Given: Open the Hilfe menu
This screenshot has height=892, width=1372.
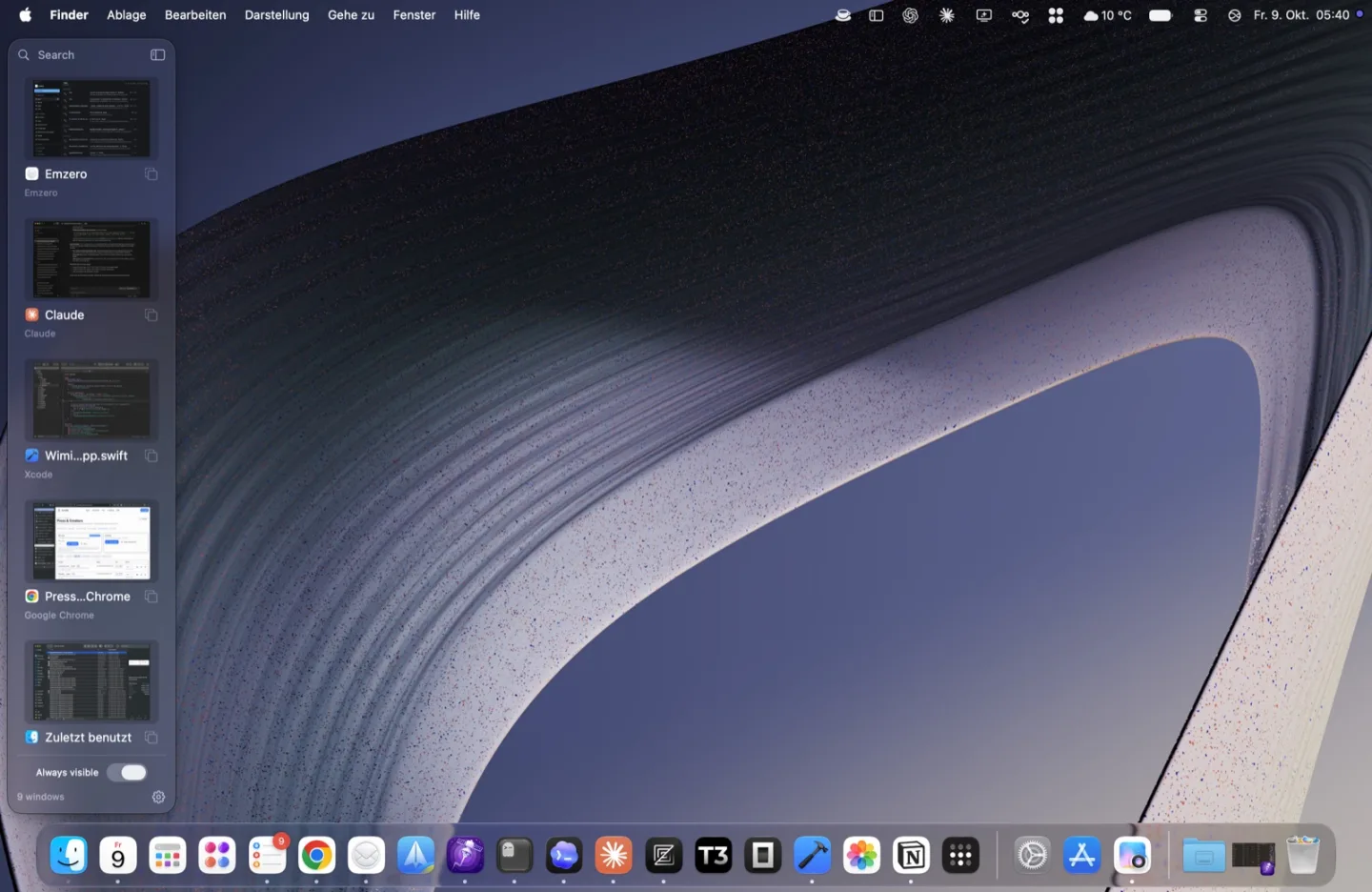Looking at the screenshot, I should (x=467, y=15).
